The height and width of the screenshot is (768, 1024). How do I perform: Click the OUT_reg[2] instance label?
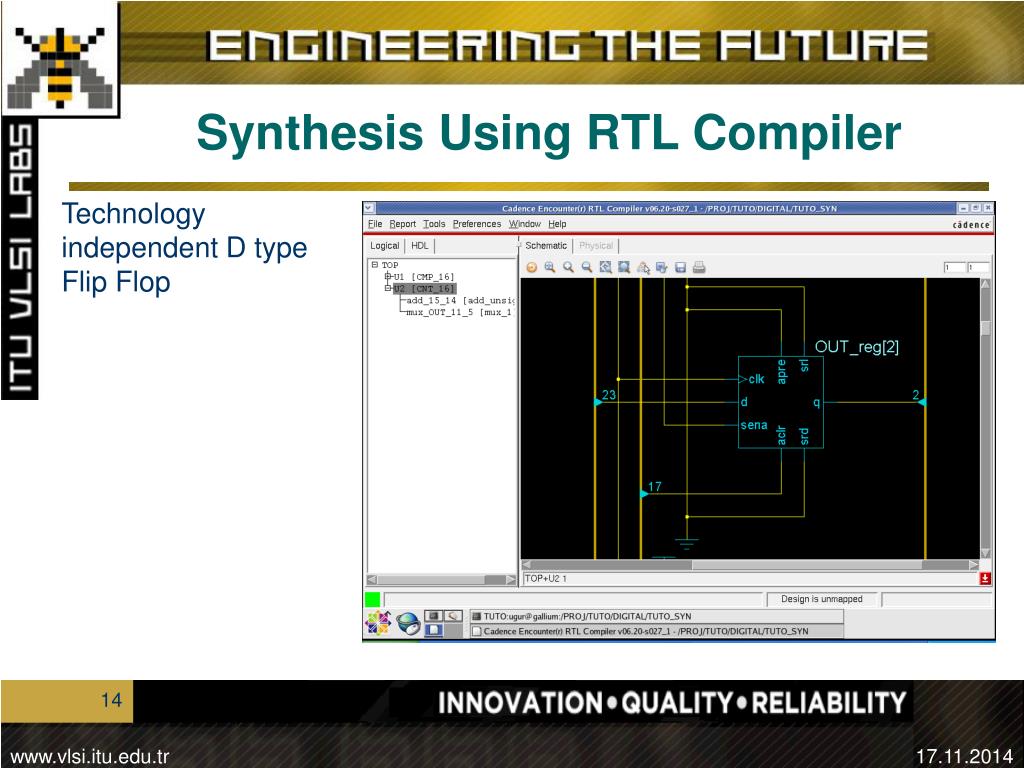point(856,347)
